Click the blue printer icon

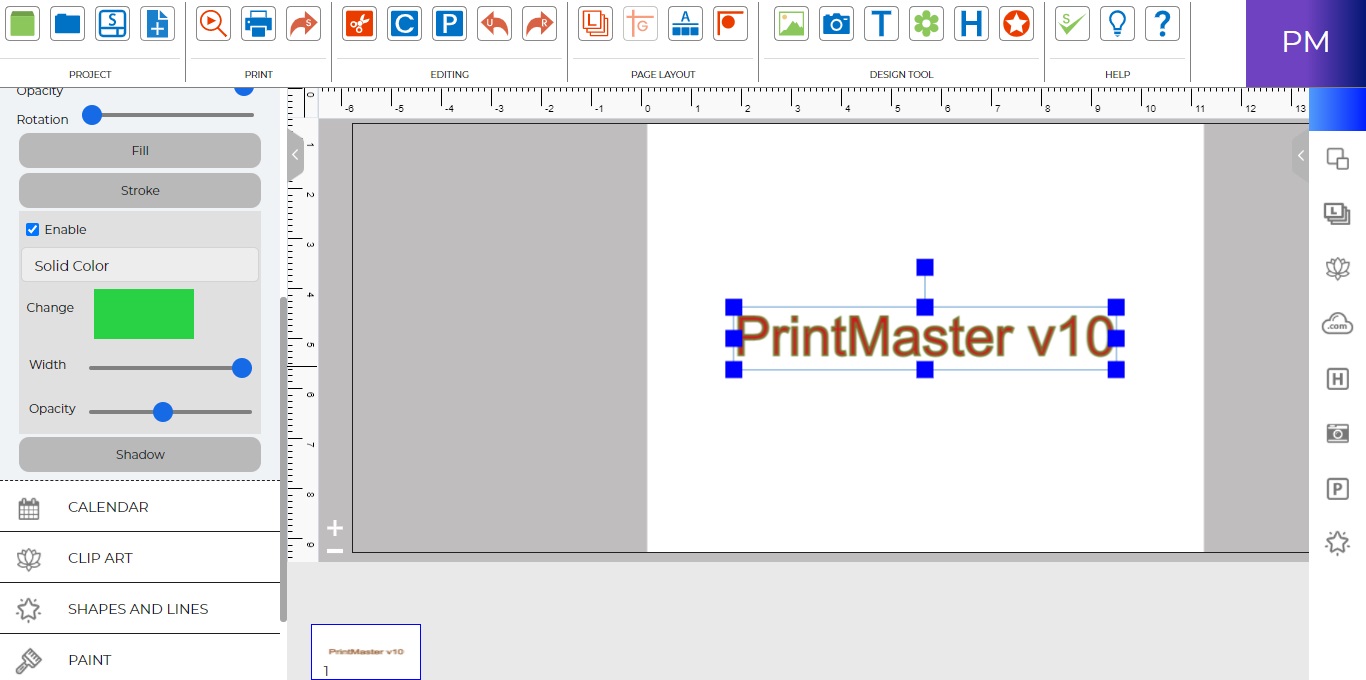point(258,23)
